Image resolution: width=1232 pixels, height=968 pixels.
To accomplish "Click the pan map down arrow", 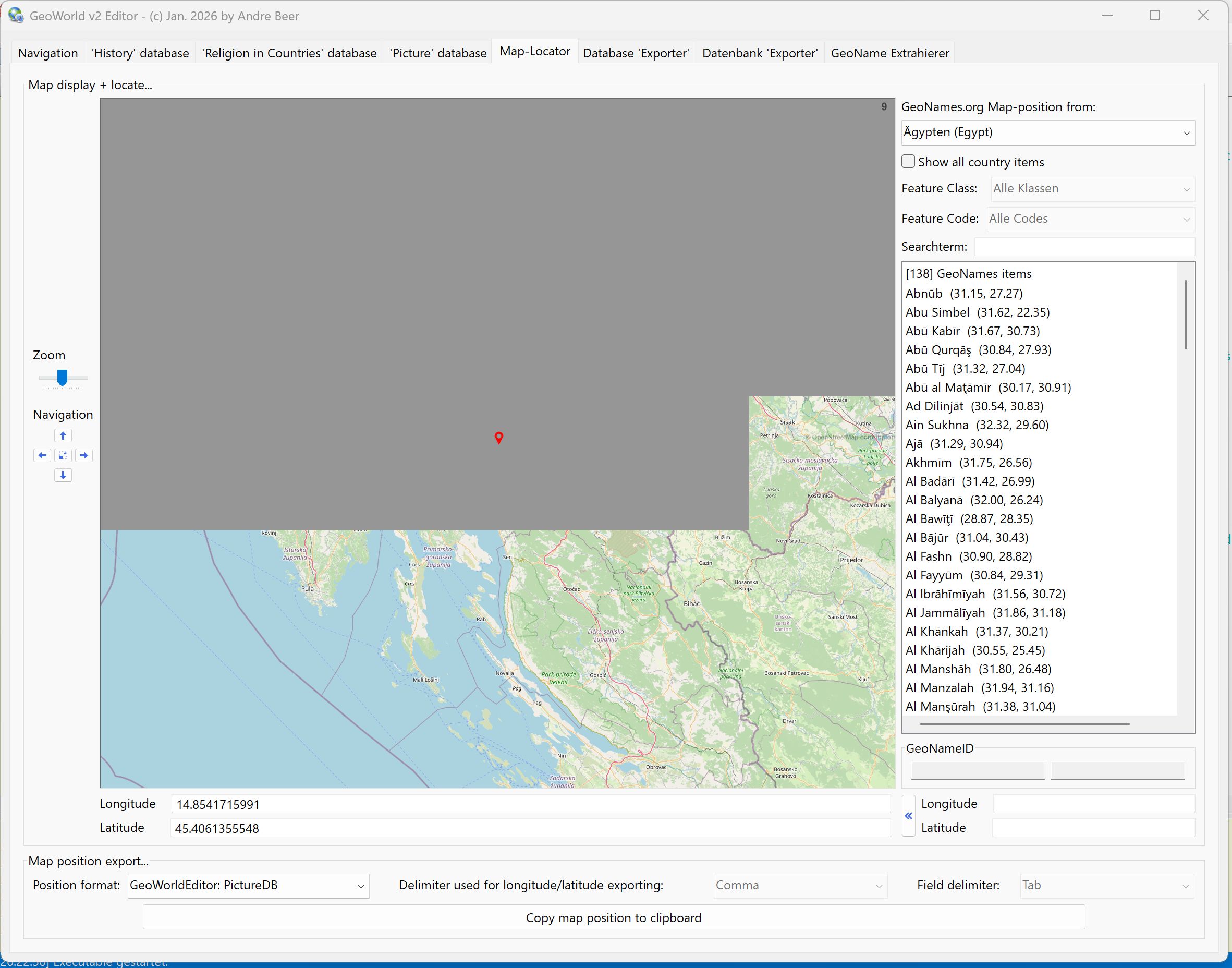I will 63,476.
